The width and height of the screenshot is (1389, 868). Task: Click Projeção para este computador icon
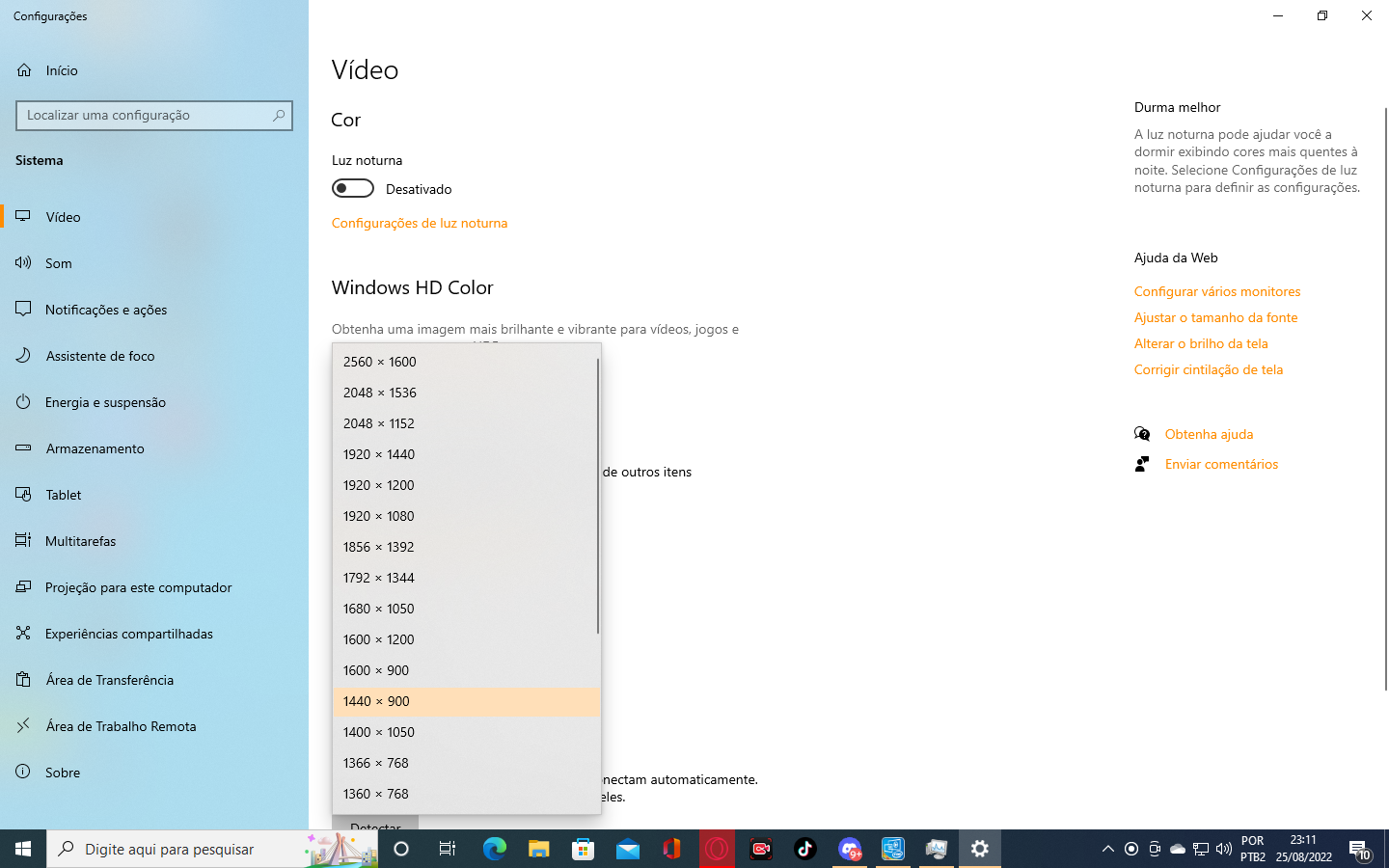pos(23,587)
